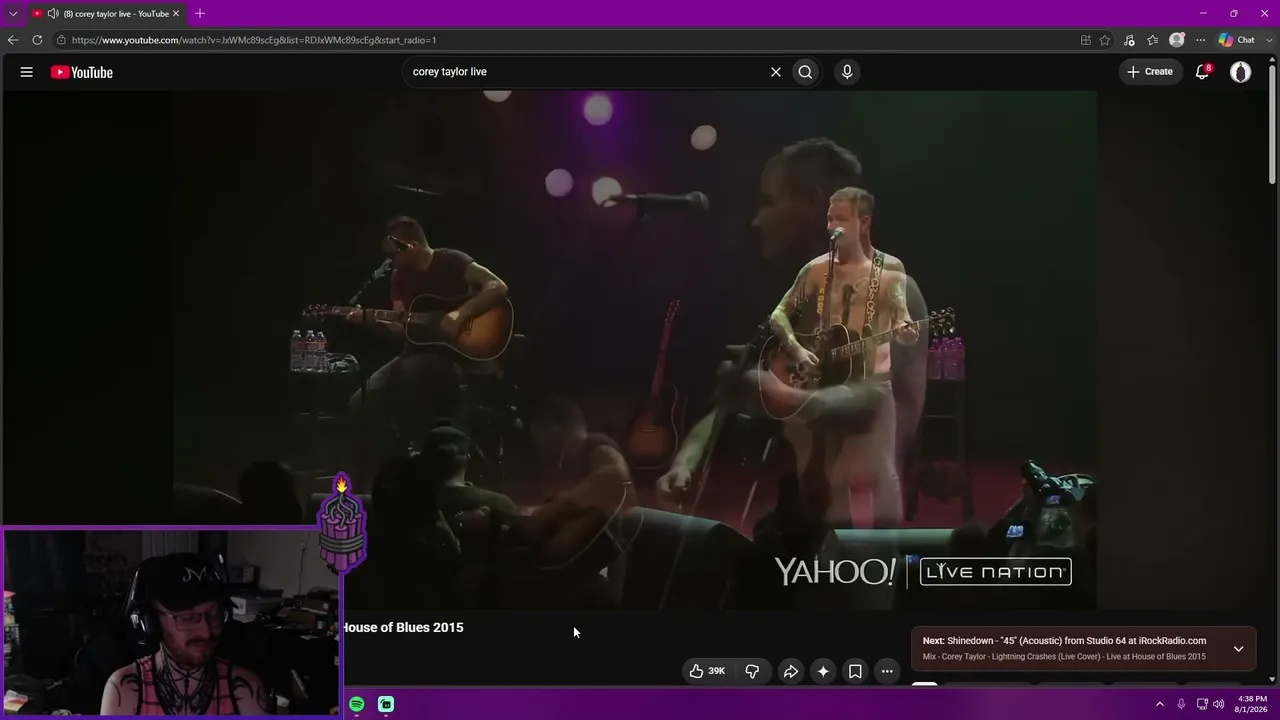Open browser Settings and more menu
Image resolution: width=1280 pixels, height=720 pixels.
pyautogui.click(x=1200, y=40)
